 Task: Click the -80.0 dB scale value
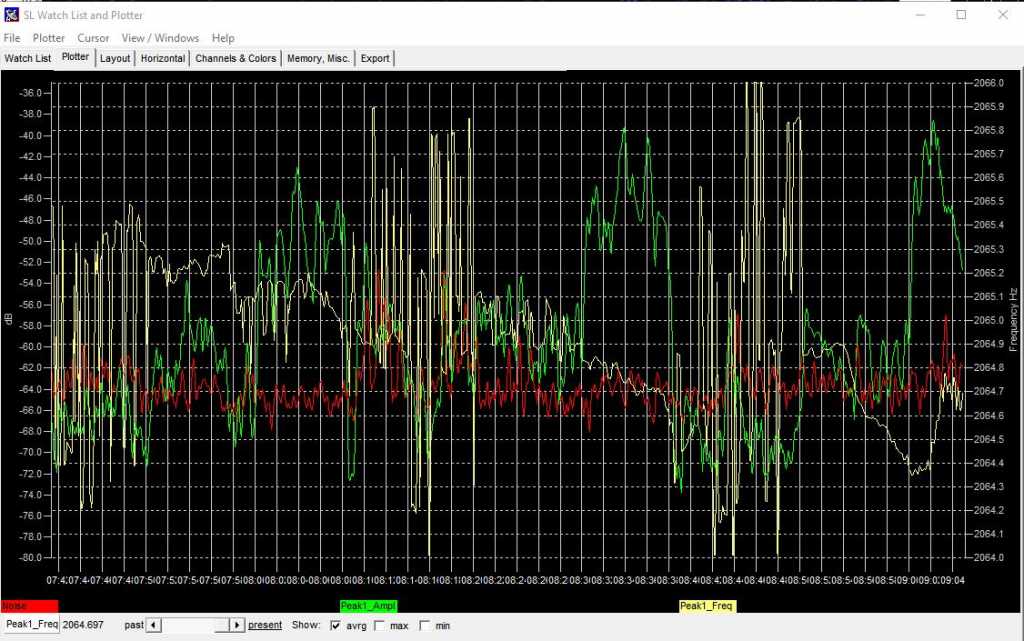[x=31, y=557]
